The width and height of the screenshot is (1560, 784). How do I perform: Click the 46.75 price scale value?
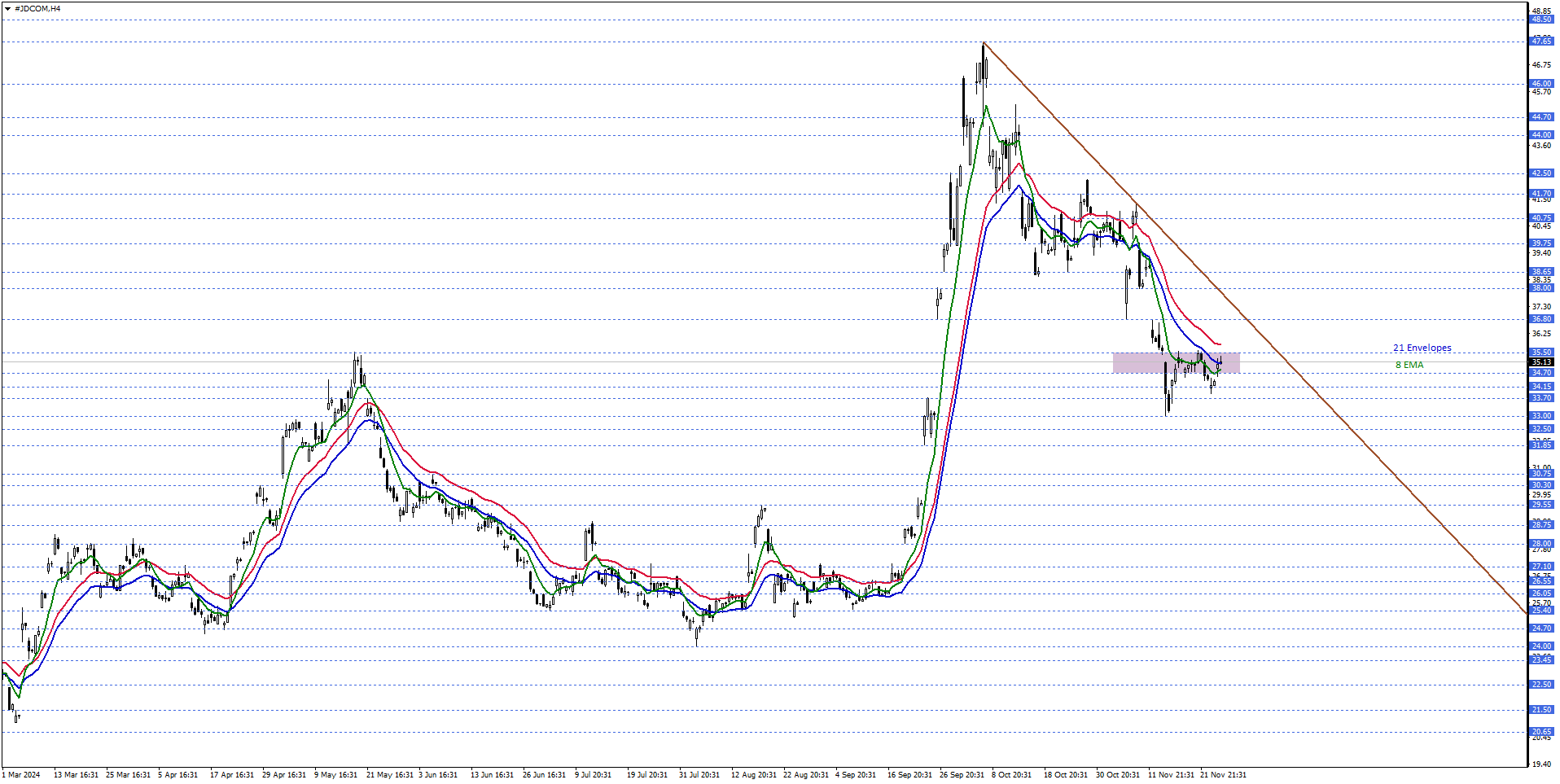(x=1541, y=65)
